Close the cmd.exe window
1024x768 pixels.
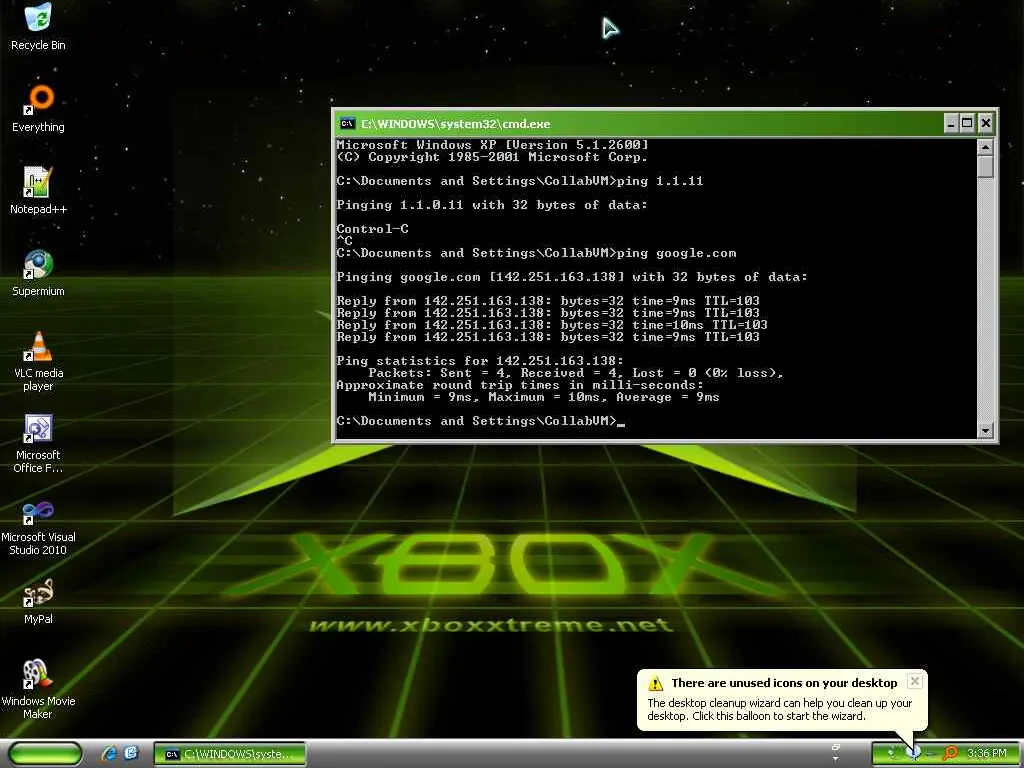pos(985,123)
